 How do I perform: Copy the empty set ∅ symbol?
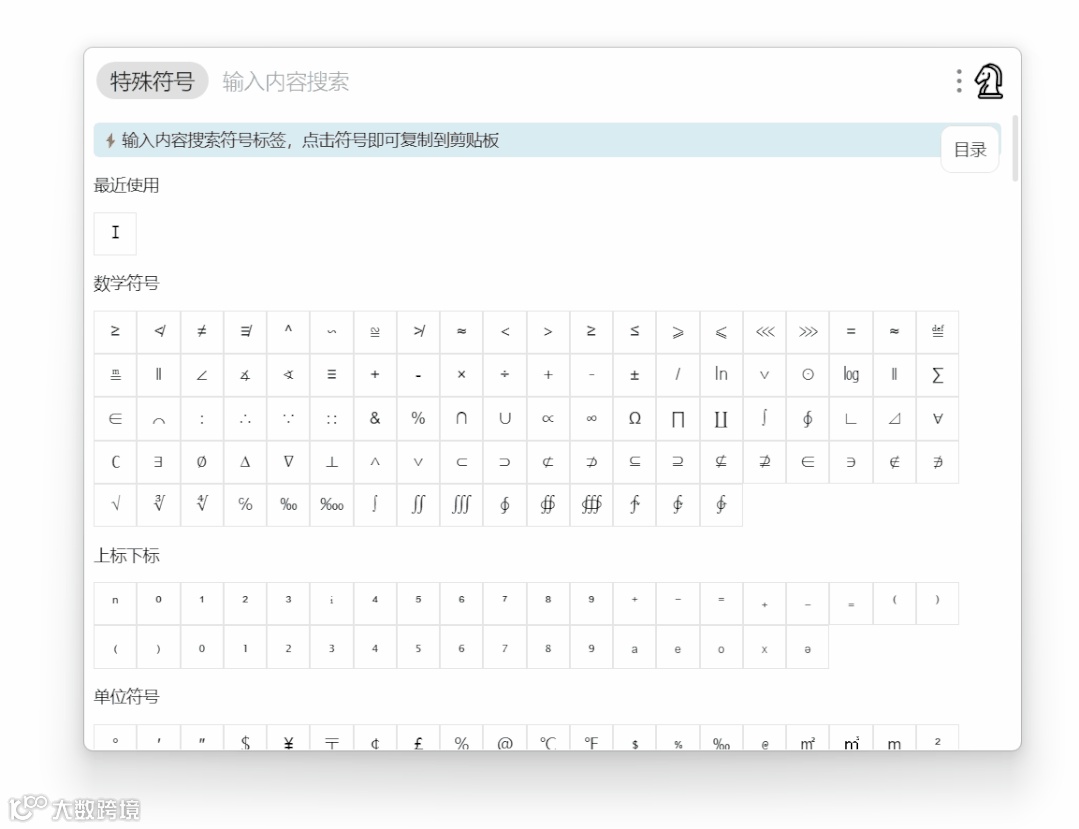pos(202,462)
